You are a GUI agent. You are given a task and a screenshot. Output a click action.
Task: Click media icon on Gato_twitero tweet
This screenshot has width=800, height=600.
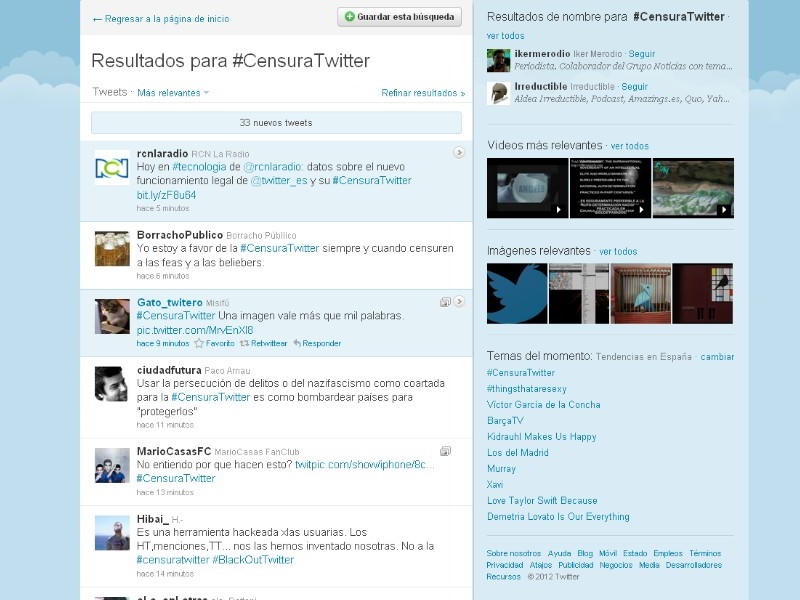pos(445,302)
